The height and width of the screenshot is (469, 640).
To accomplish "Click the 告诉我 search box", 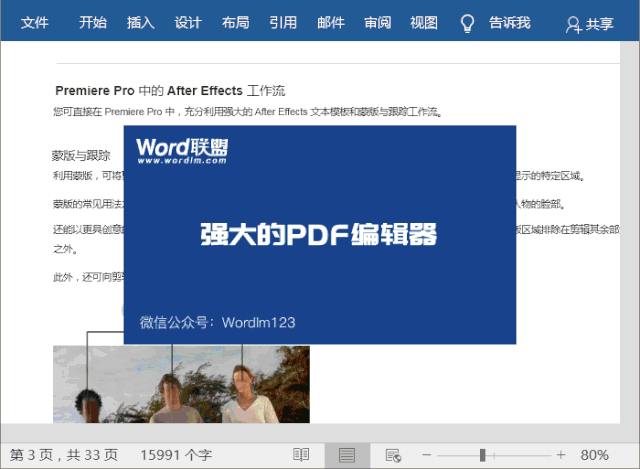I will click(x=509, y=23).
